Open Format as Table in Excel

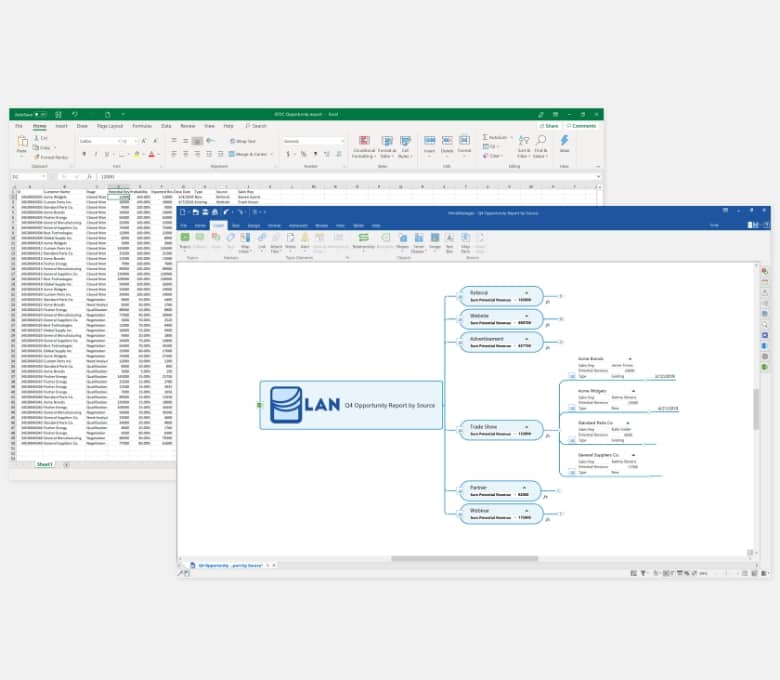pos(387,147)
